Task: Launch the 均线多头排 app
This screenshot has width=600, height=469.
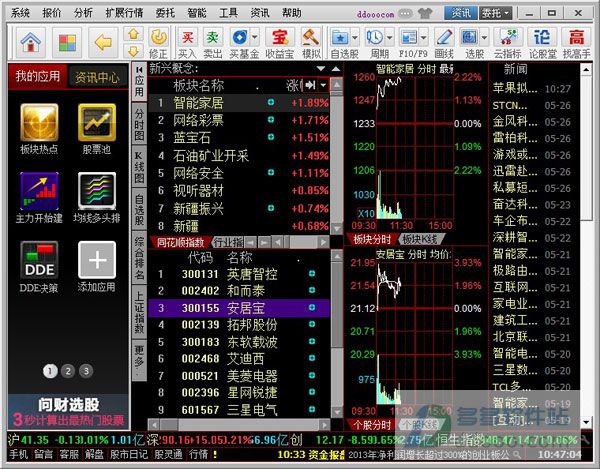Action: click(97, 191)
